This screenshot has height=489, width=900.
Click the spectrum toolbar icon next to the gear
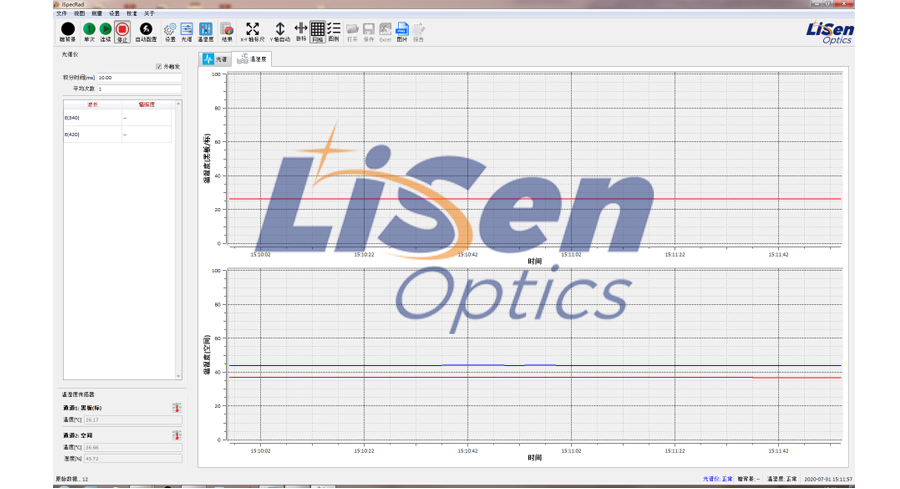[x=187, y=32]
